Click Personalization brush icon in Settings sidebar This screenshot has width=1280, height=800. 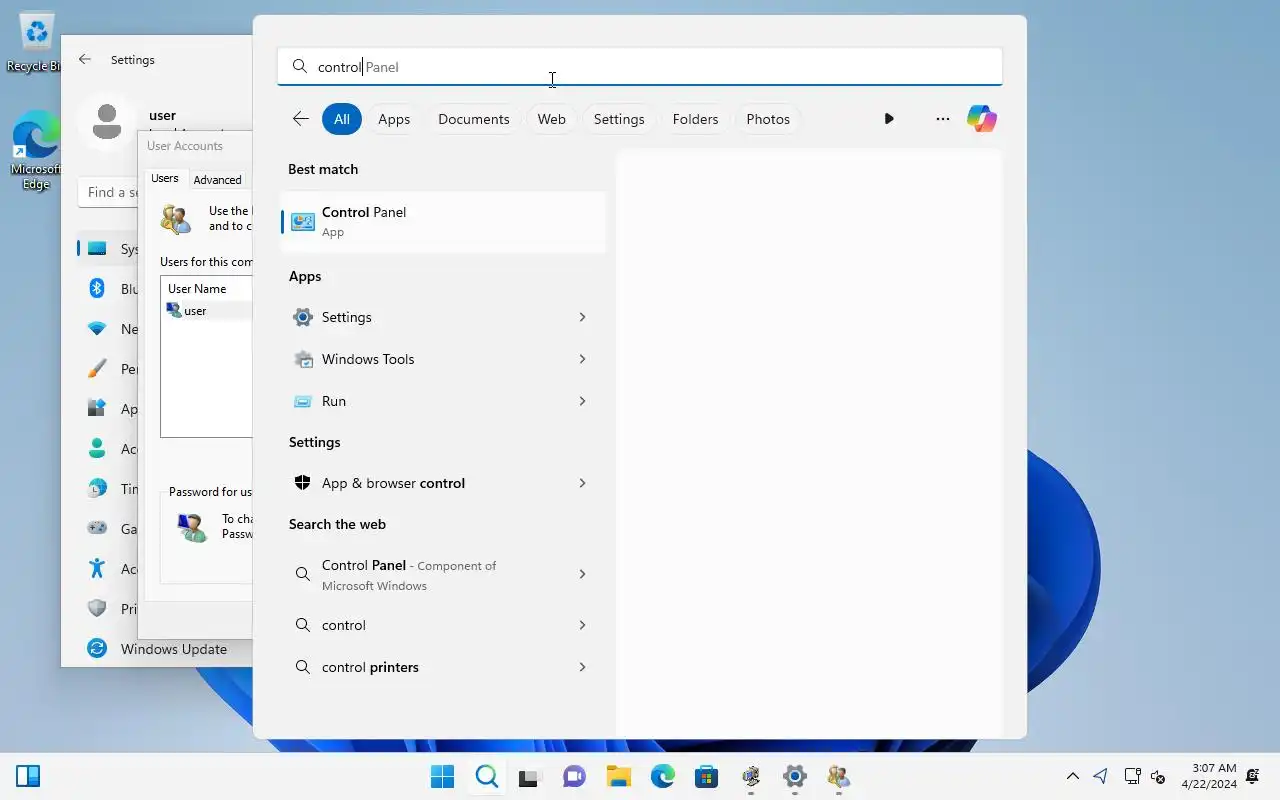[x=97, y=369]
